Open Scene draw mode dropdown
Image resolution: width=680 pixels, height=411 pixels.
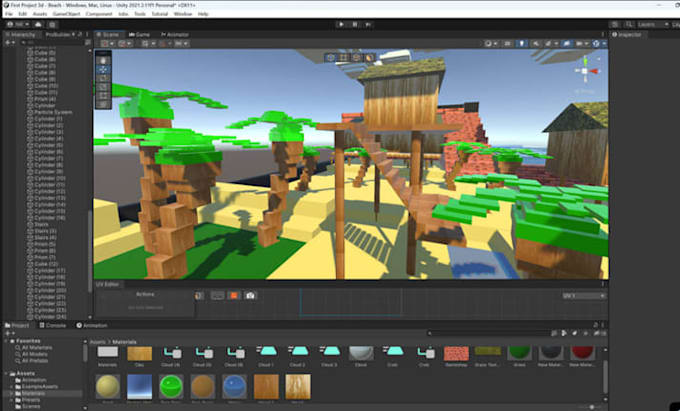click(x=490, y=43)
